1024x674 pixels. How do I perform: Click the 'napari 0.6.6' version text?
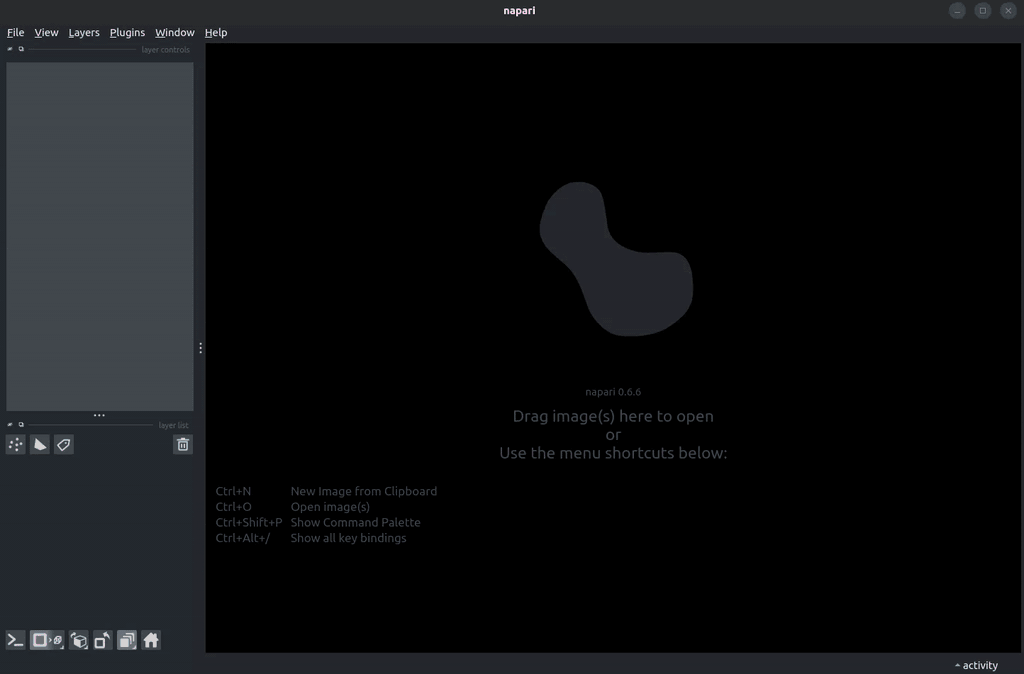(x=613, y=392)
